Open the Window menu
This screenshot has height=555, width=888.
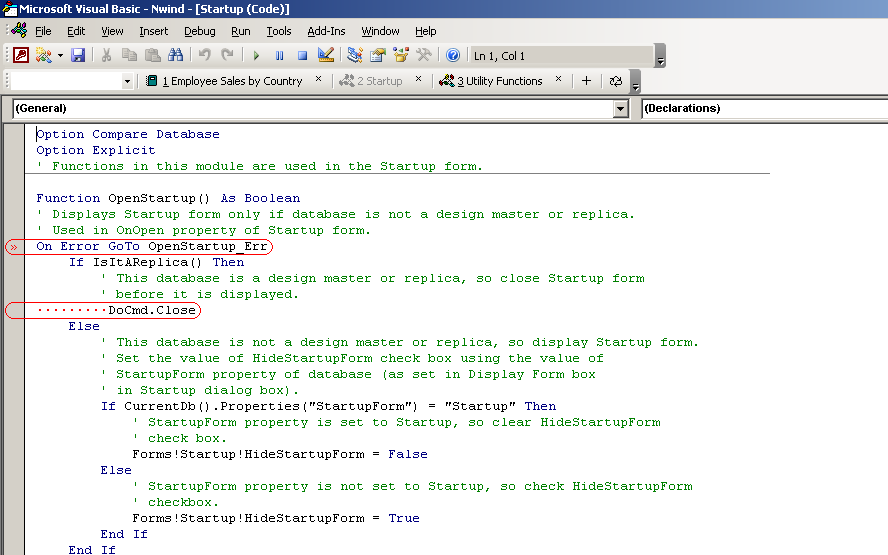point(380,31)
